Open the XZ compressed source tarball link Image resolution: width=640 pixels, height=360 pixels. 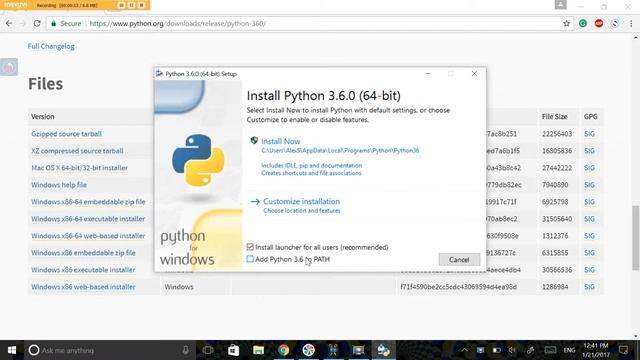[x=77, y=151]
